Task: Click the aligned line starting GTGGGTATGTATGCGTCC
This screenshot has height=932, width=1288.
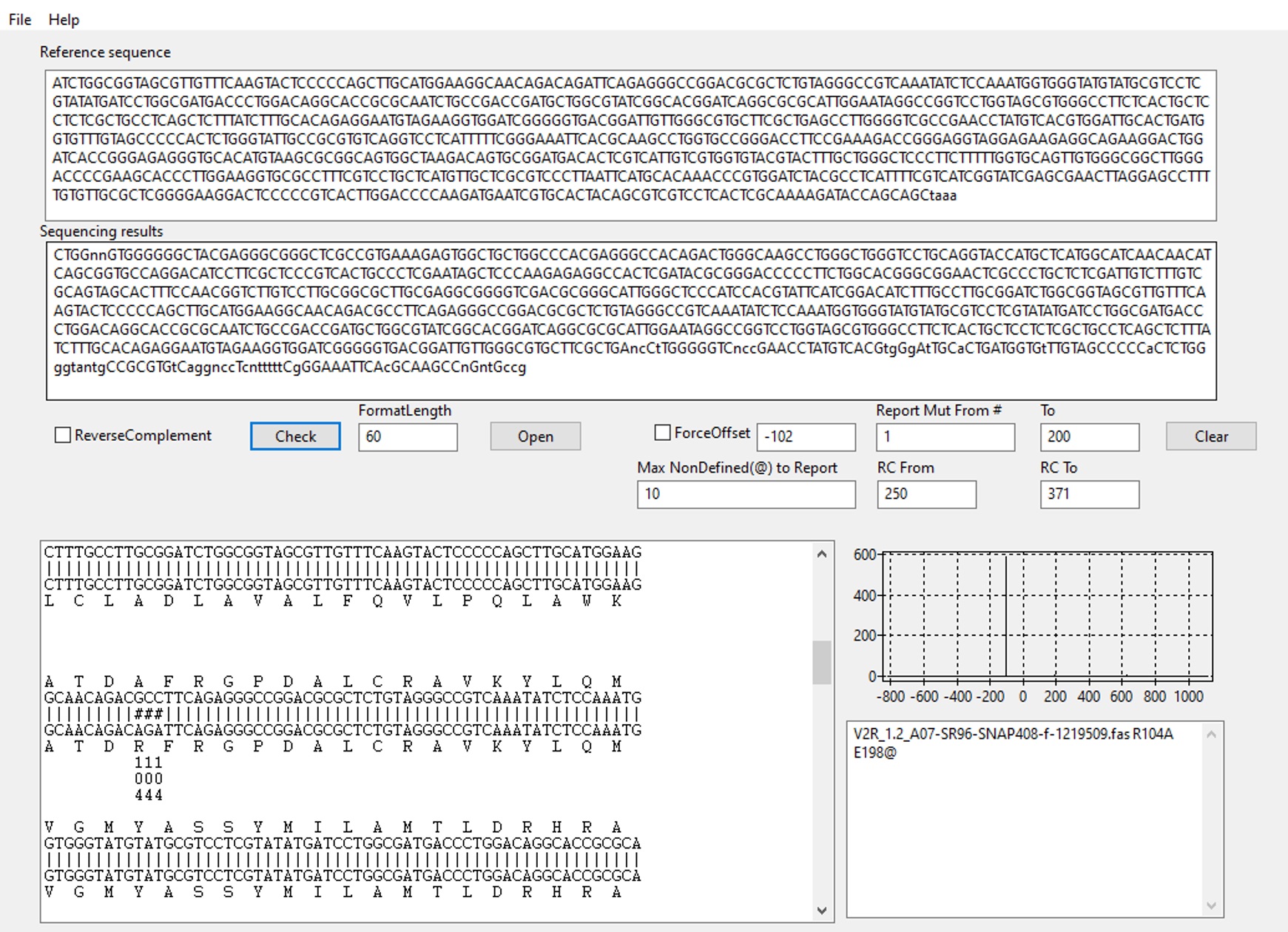Action: click(343, 843)
